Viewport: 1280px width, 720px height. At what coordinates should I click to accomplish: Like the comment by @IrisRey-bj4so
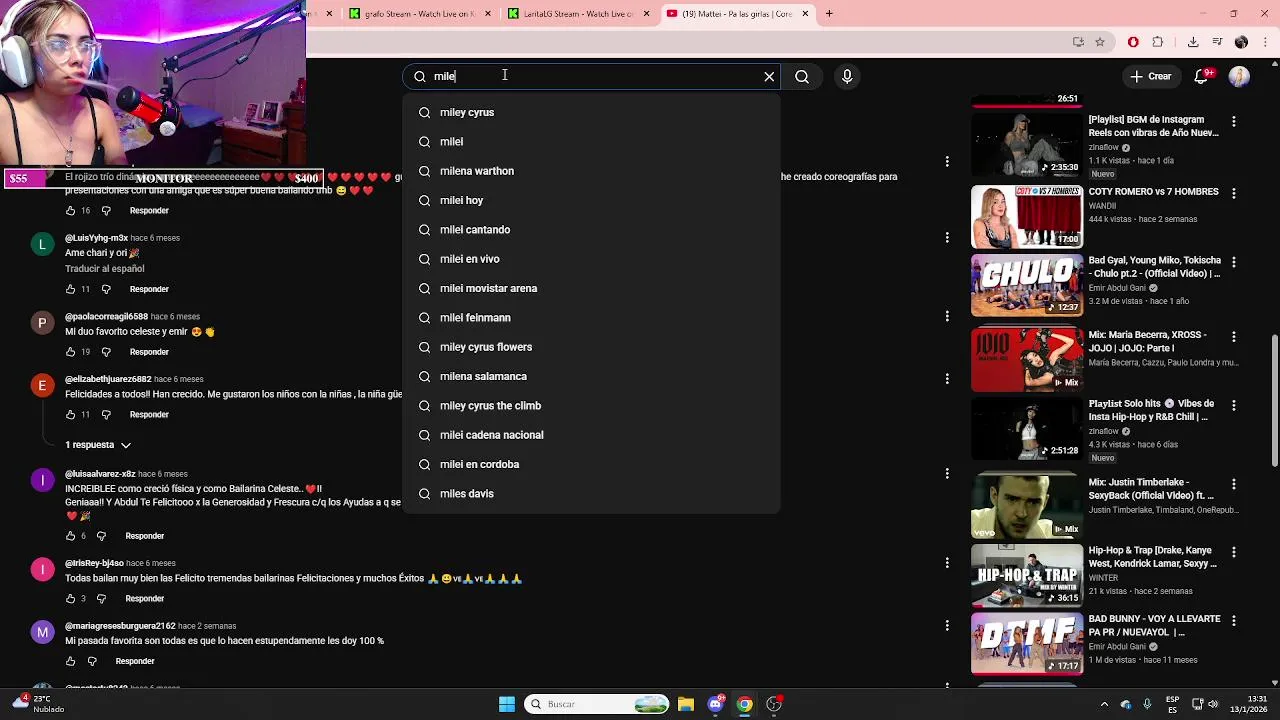tap(70, 599)
